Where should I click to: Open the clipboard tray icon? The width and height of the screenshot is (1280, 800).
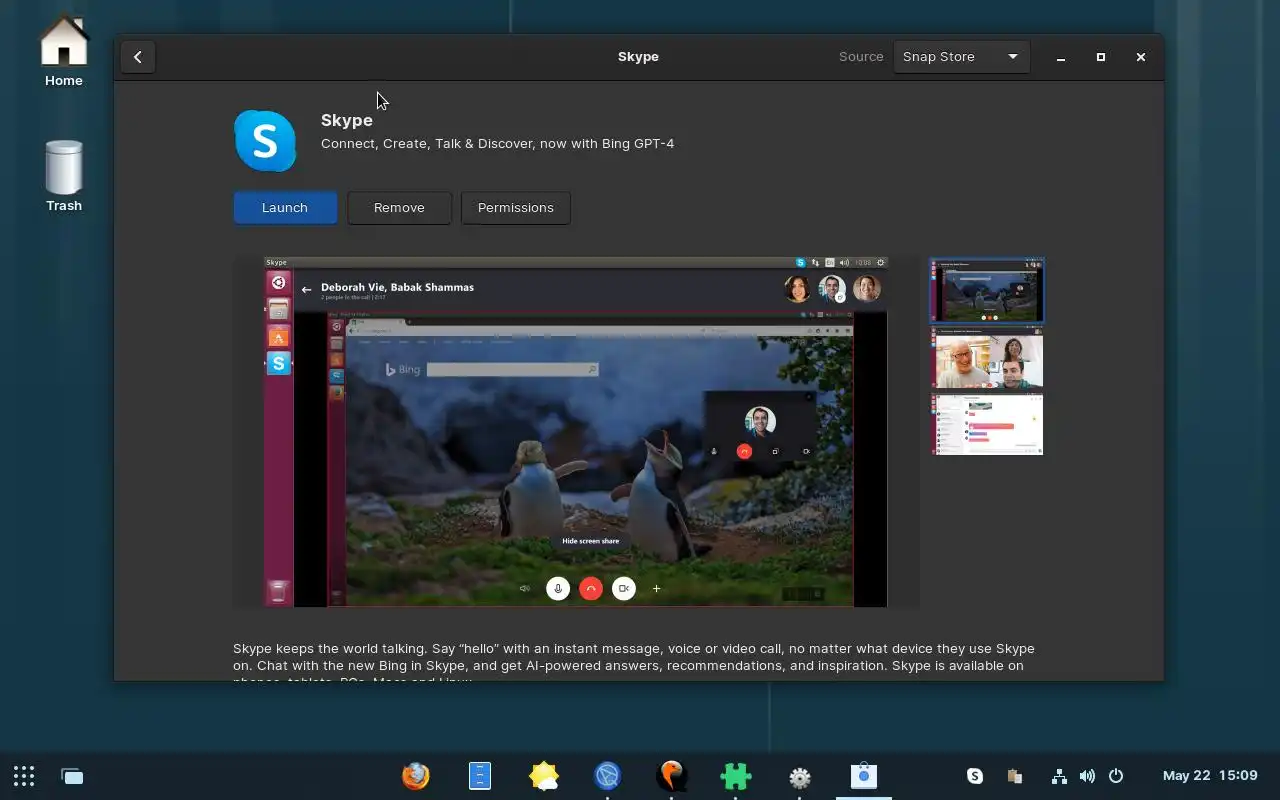[x=1014, y=776]
